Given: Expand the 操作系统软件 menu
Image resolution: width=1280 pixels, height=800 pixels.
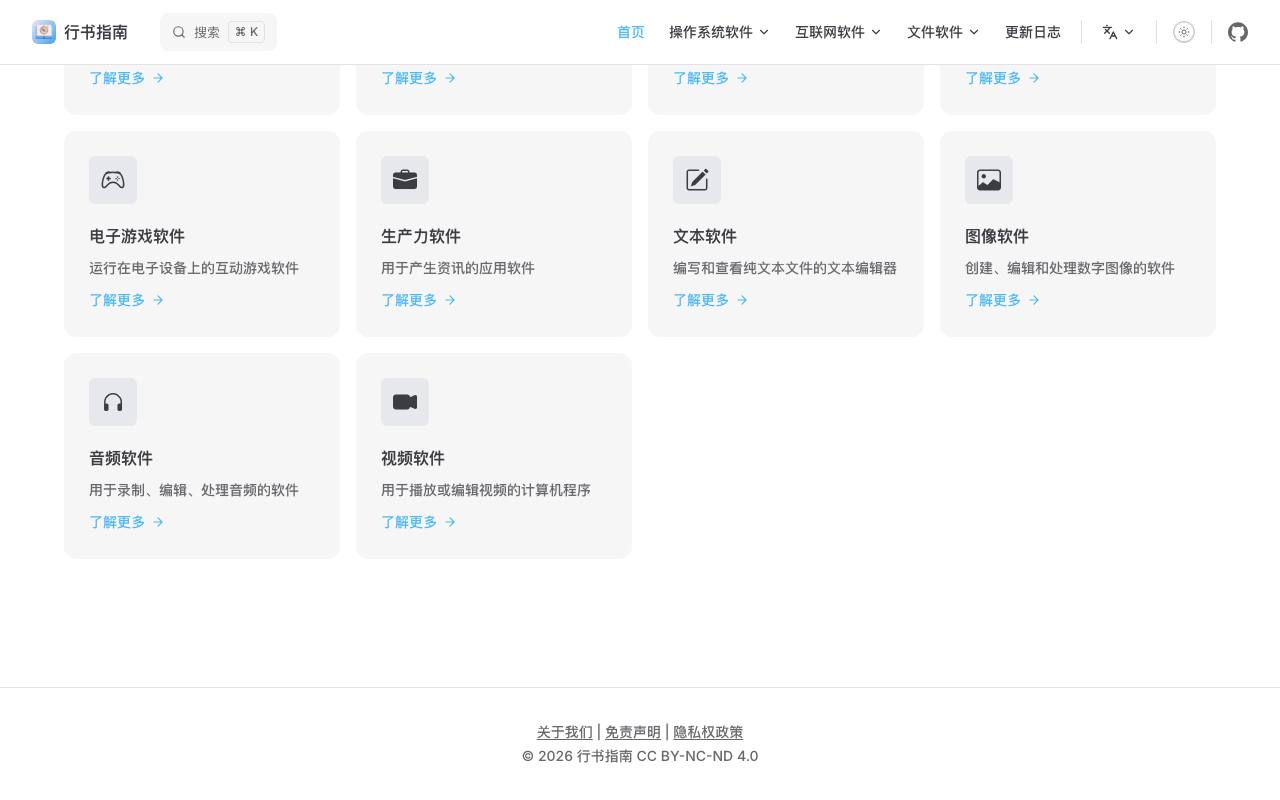Looking at the screenshot, I should 719,32.
